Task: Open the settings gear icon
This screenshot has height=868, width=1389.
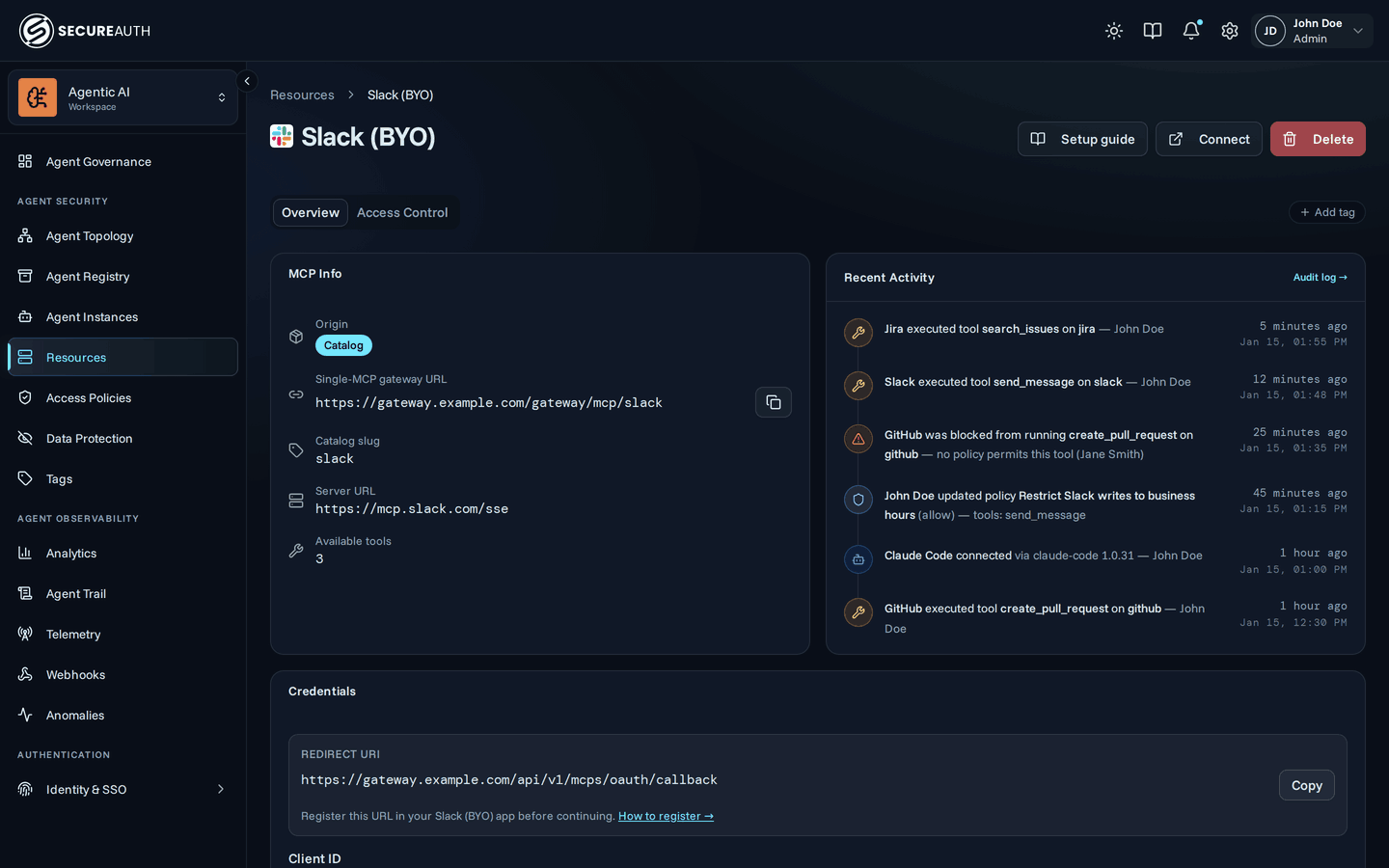Action: (x=1230, y=31)
